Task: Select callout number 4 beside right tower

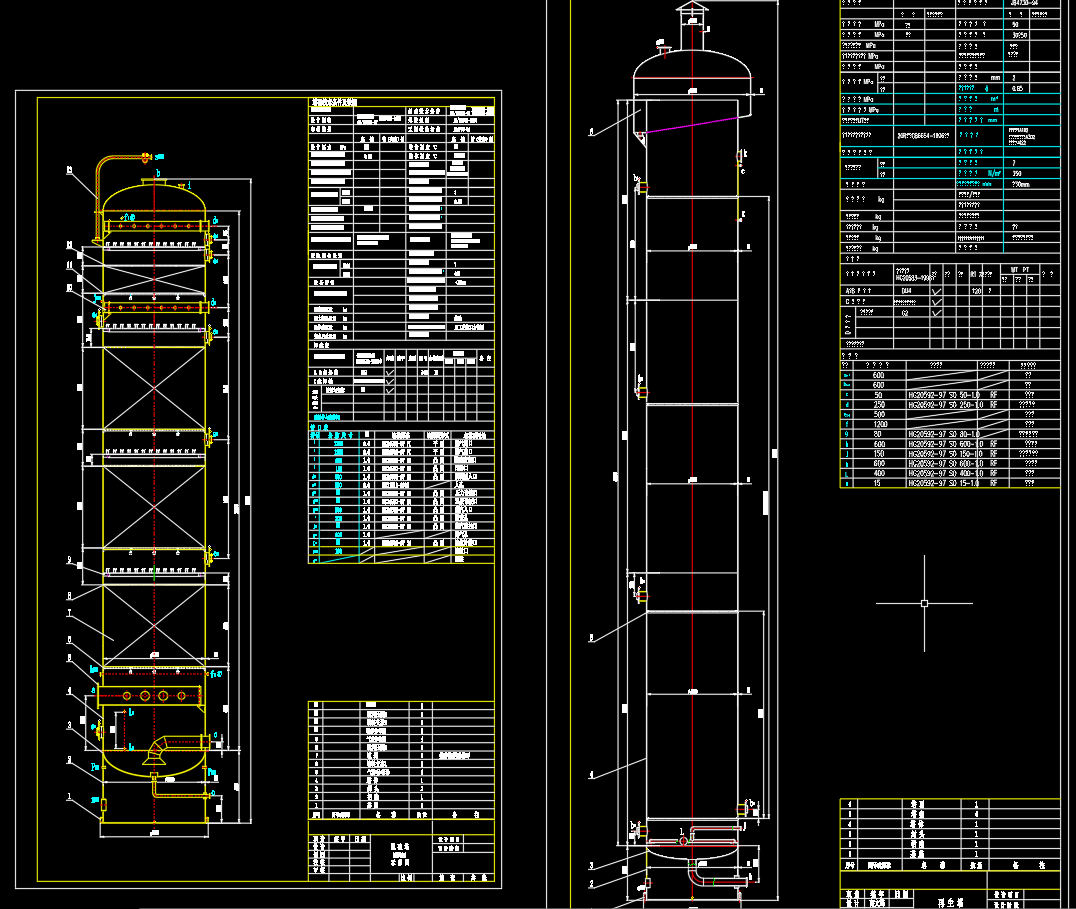Action: pyautogui.click(x=591, y=775)
